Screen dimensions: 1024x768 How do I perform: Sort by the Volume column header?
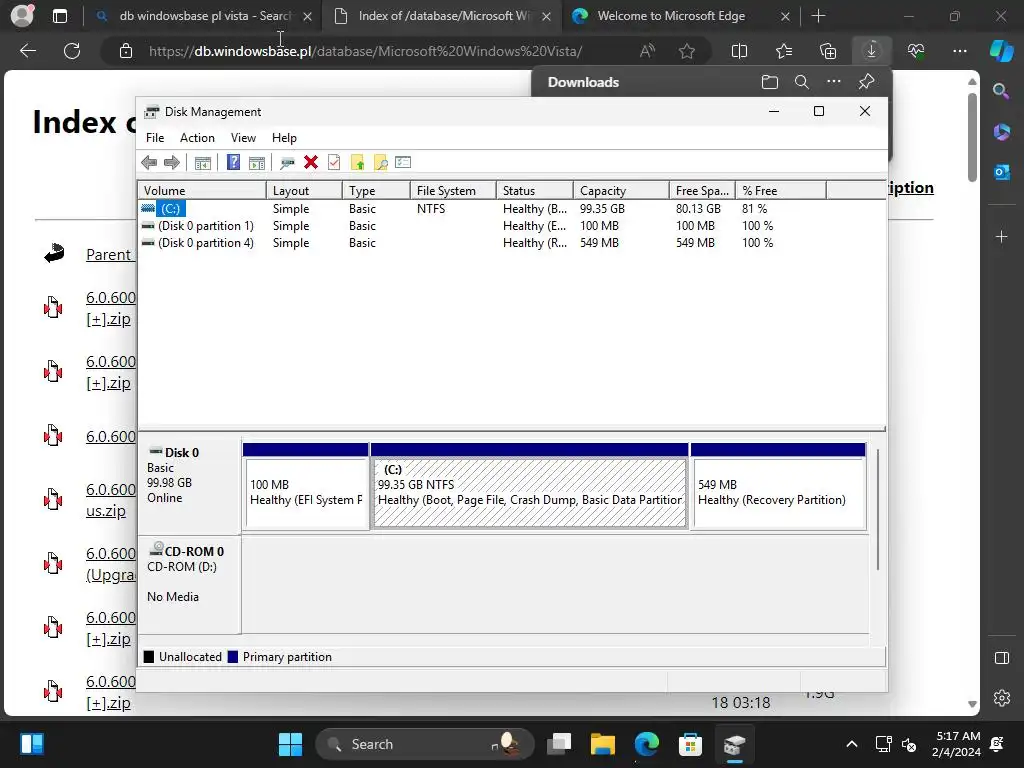coord(202,191)
